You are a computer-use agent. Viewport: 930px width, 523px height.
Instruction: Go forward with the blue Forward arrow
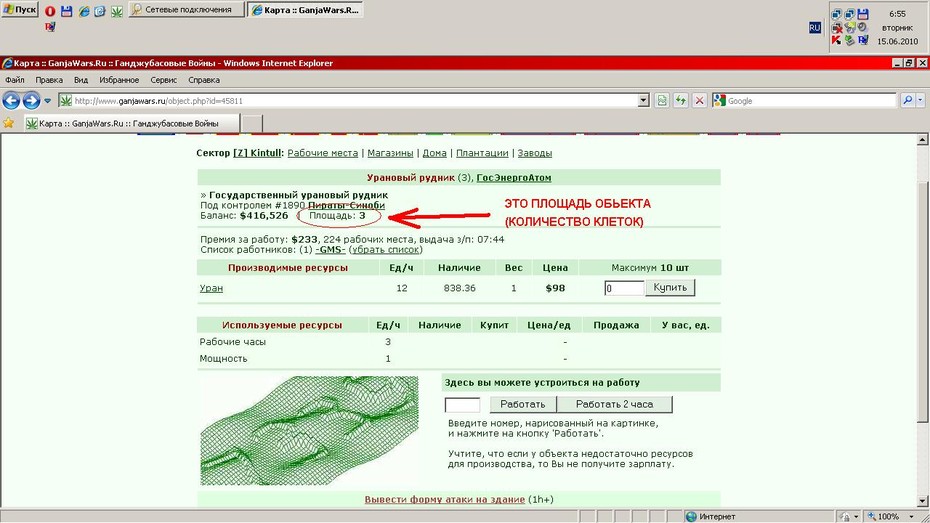31,101
